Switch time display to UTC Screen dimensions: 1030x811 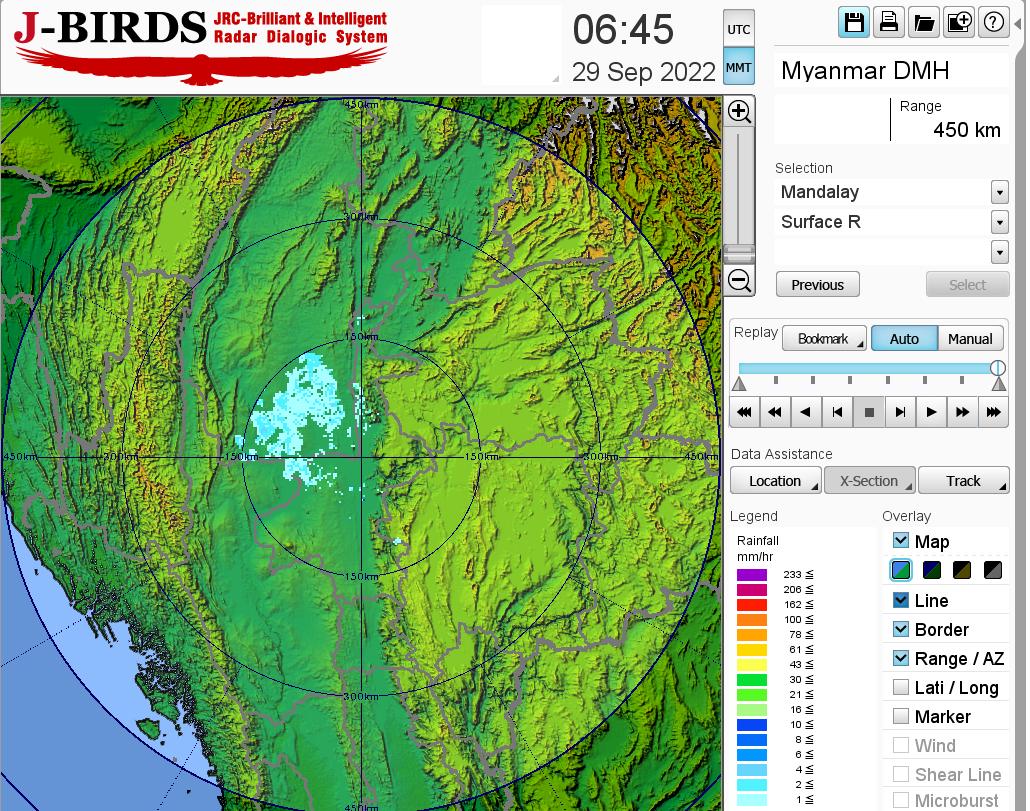click(738, 30)
